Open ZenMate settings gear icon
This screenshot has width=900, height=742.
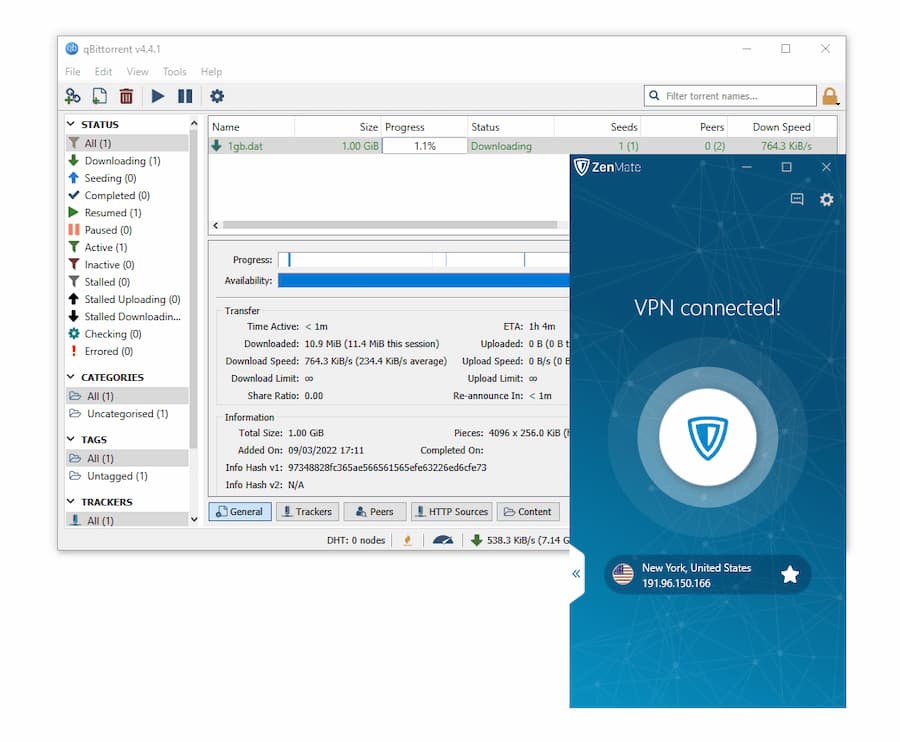827,199
